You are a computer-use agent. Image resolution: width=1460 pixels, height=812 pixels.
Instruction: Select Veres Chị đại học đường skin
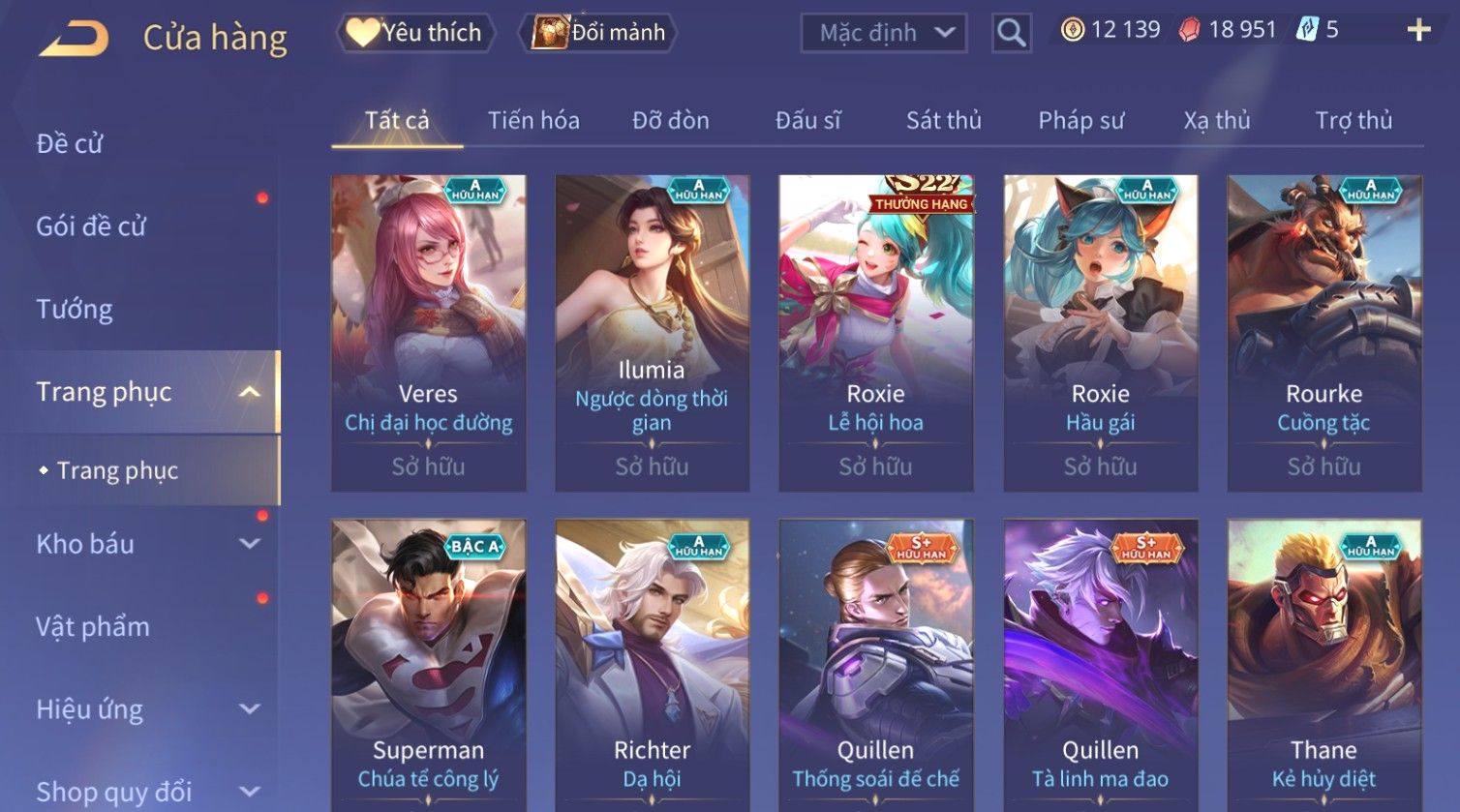[x=428, y=333]
